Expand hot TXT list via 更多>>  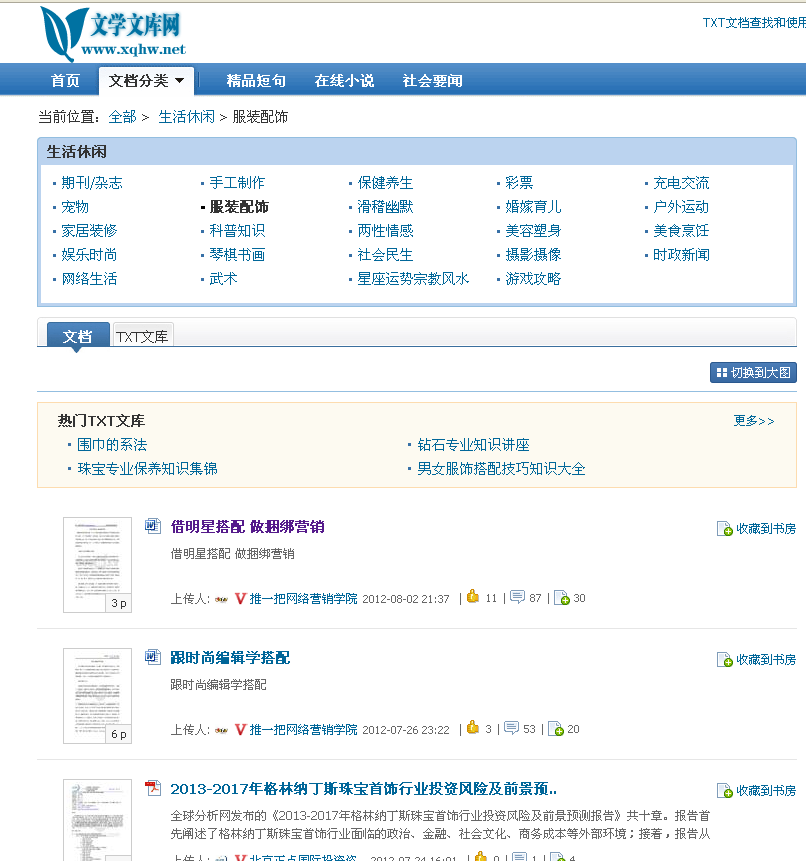click(753, 421)
